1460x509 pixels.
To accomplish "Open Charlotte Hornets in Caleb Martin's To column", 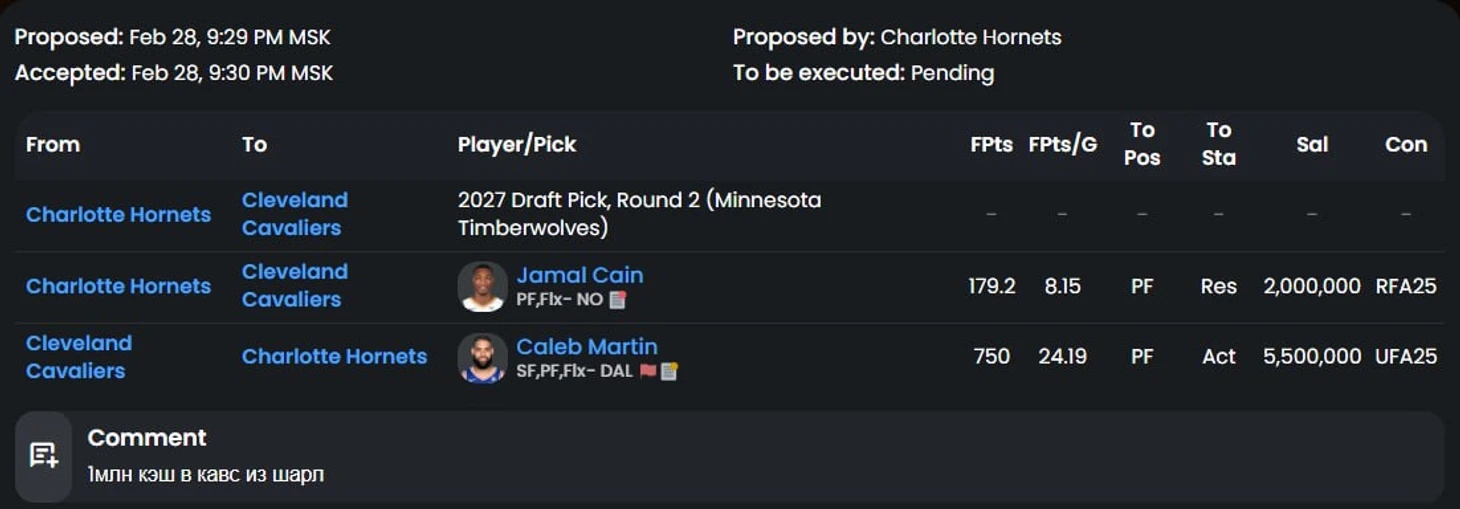I will click(x=334, y=356).
